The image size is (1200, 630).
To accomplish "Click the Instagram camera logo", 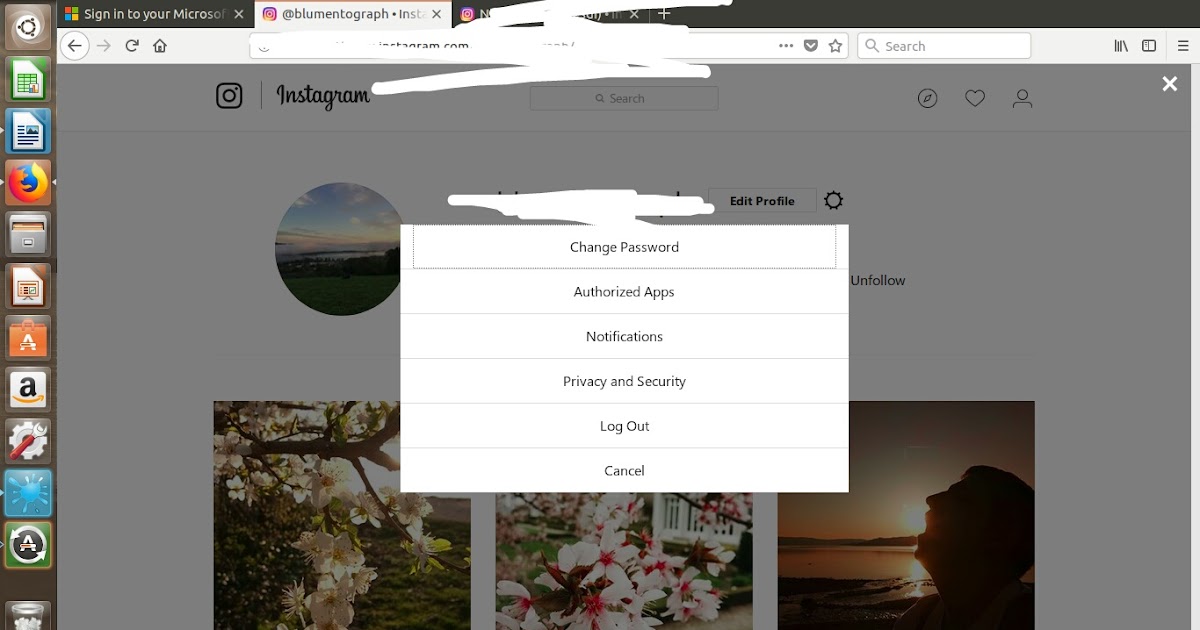I will tap(229, 96).
